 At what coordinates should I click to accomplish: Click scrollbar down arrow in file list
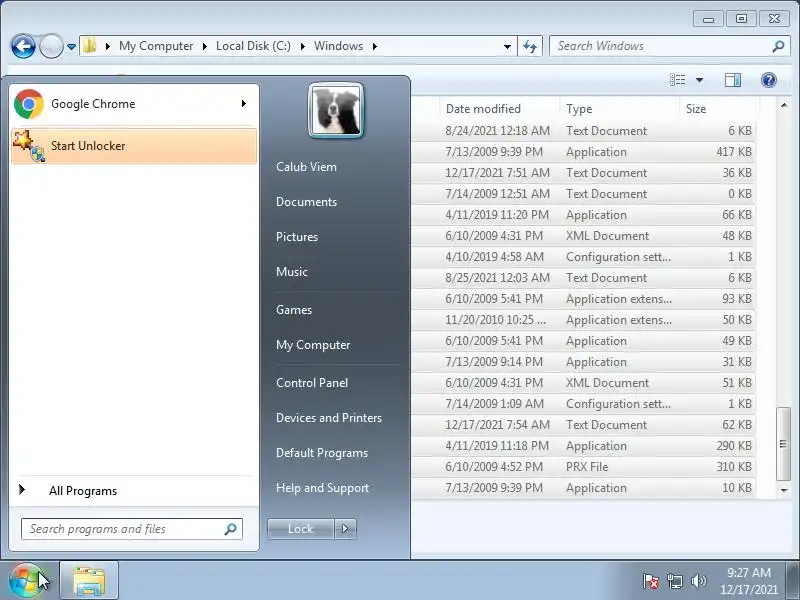pos(784,490)
